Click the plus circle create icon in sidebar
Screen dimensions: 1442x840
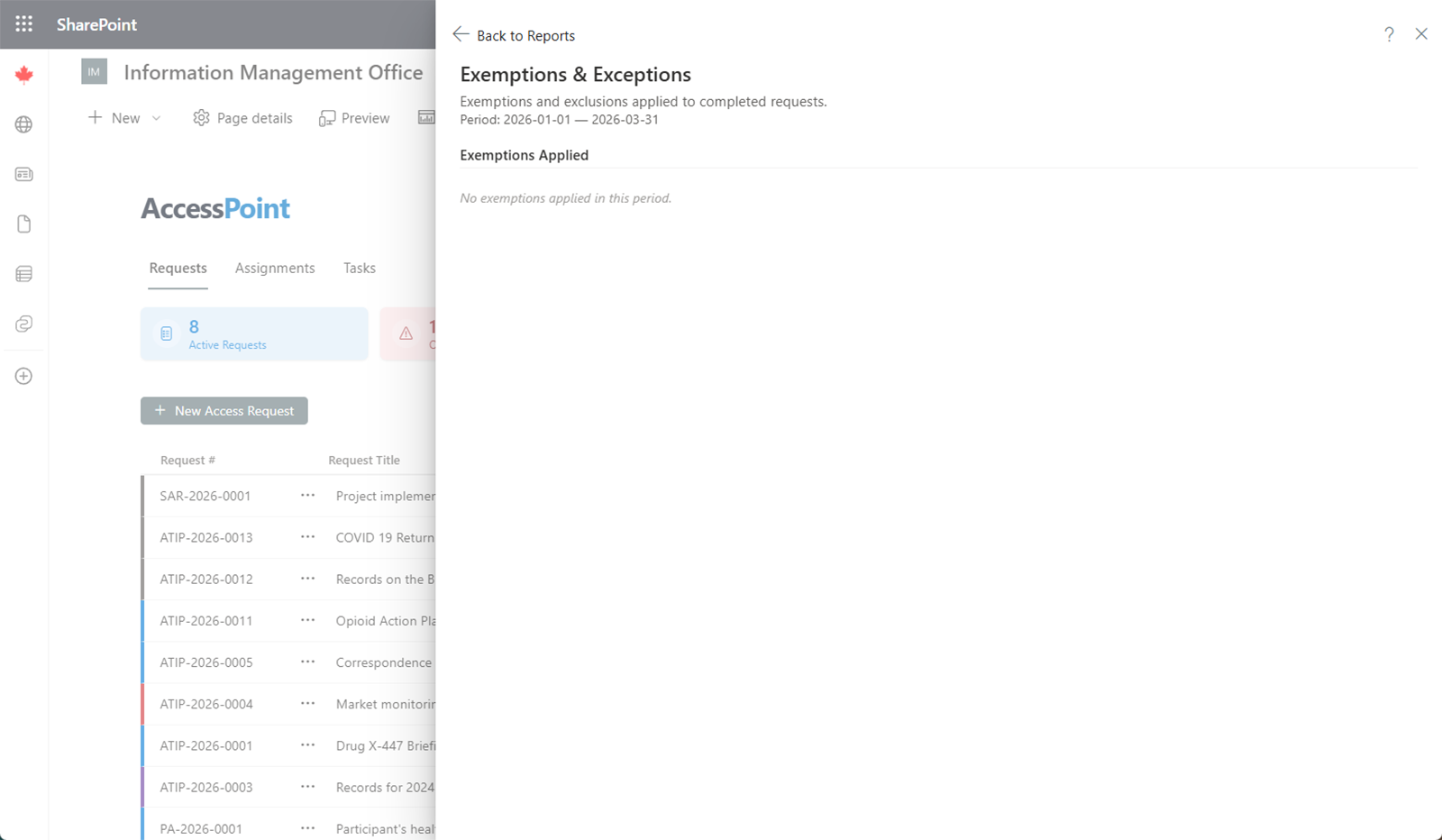click(24, 376)
